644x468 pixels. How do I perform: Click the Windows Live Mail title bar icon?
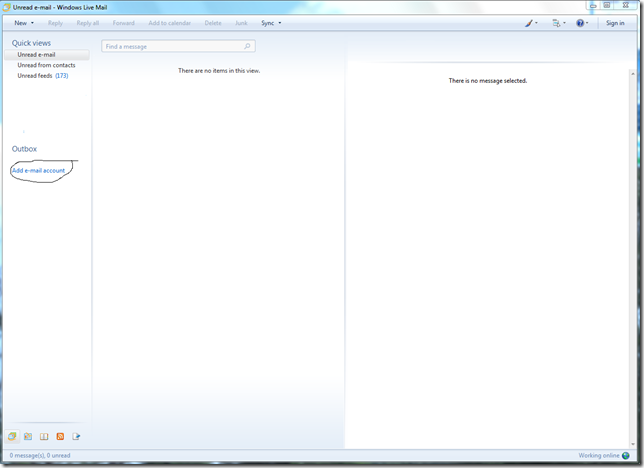[6, 7]
